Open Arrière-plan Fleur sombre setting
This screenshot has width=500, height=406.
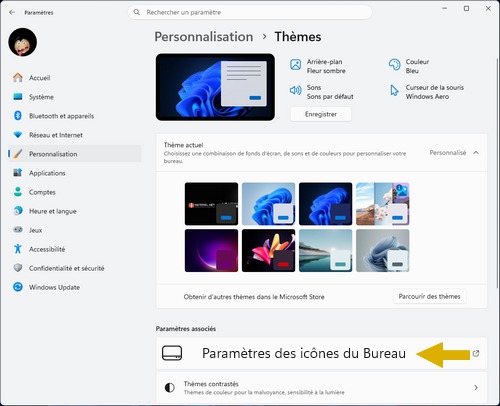[318, 66]
